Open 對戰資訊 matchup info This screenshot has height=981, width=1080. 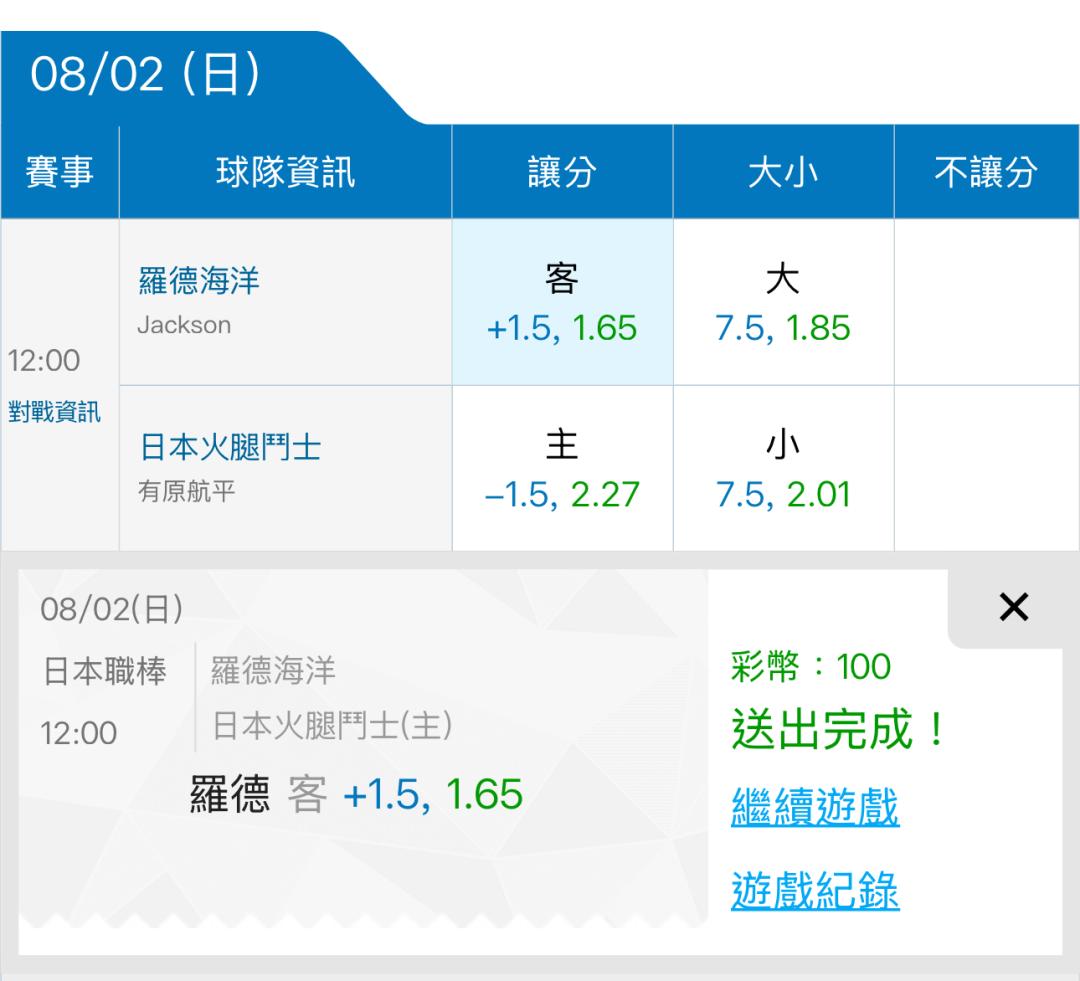(x=54, y=412)
